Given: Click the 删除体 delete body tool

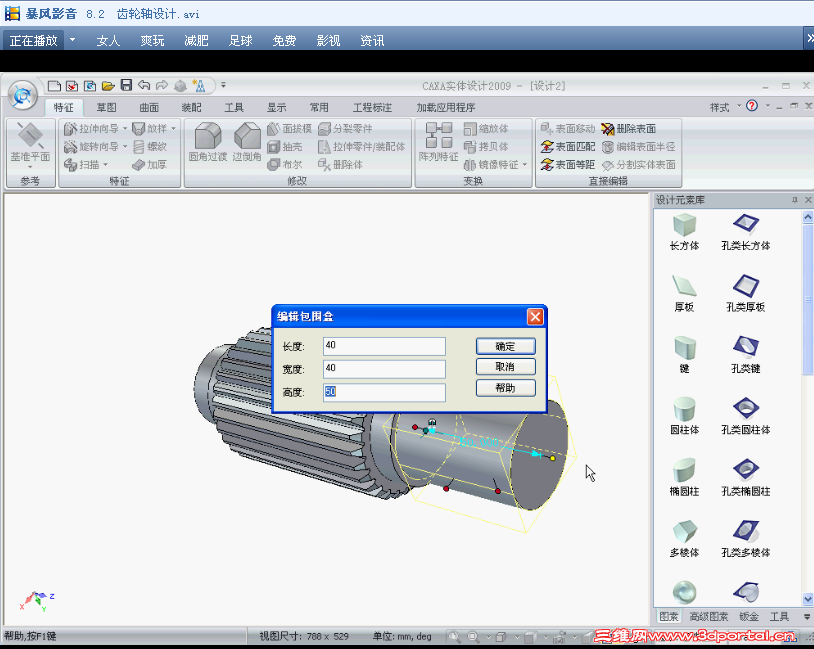Looking at the screenshot, I should [340, 165].
